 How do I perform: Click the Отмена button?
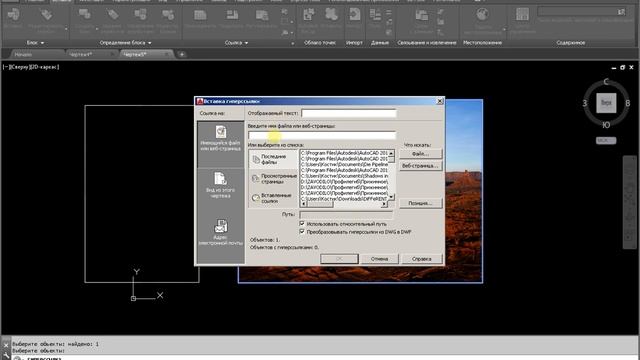click(x=379, y=259)
